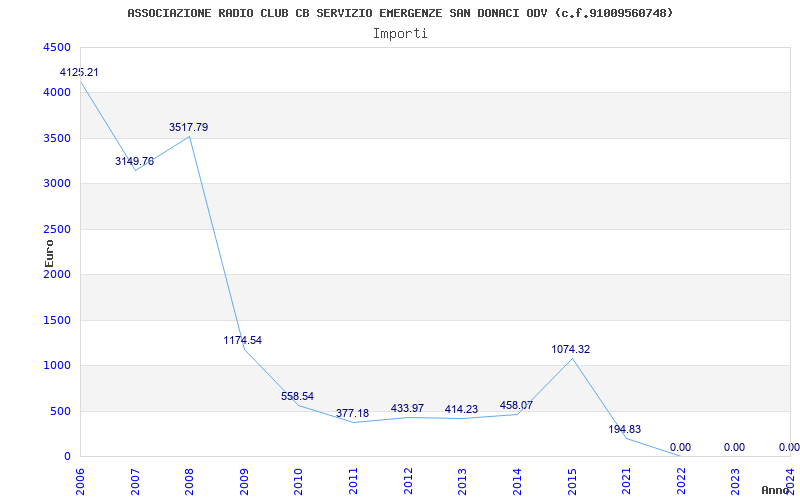Click x-axis year 2008

point(189,481)
